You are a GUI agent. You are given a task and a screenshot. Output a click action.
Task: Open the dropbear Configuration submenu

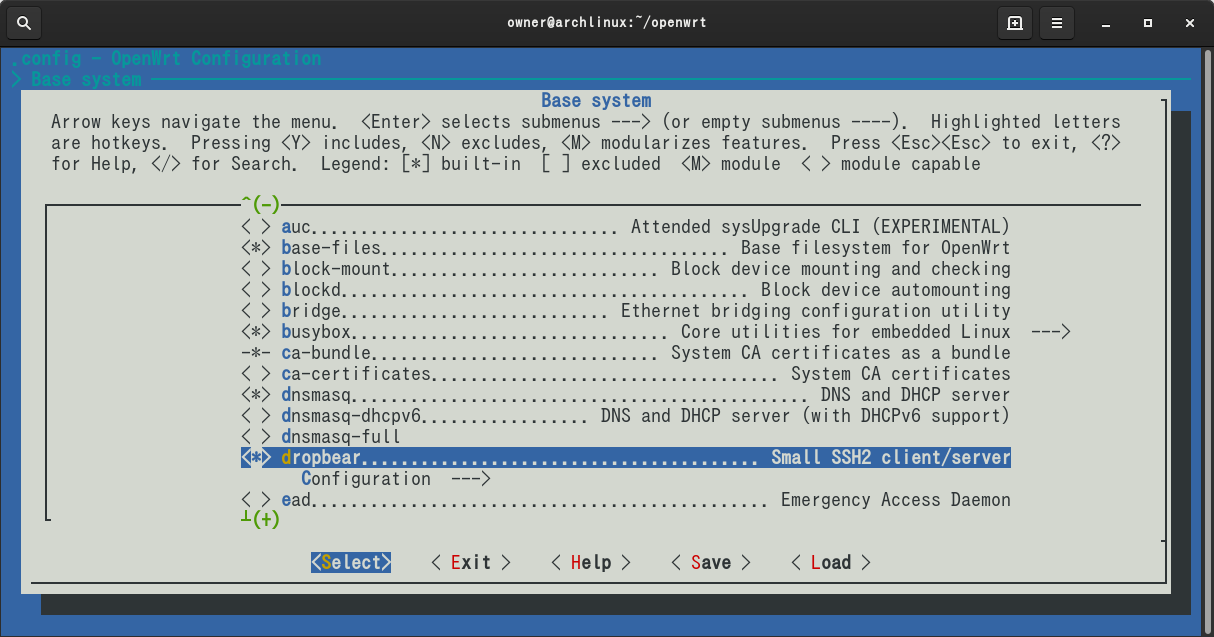coord(396,479)
